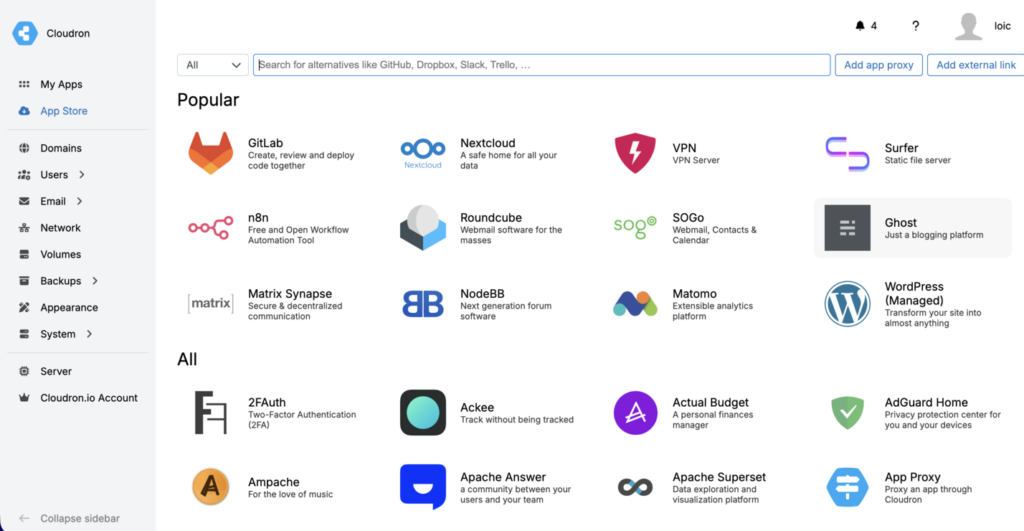Select the Ampache app icon
1024x531 pixels.
(210, 487)
